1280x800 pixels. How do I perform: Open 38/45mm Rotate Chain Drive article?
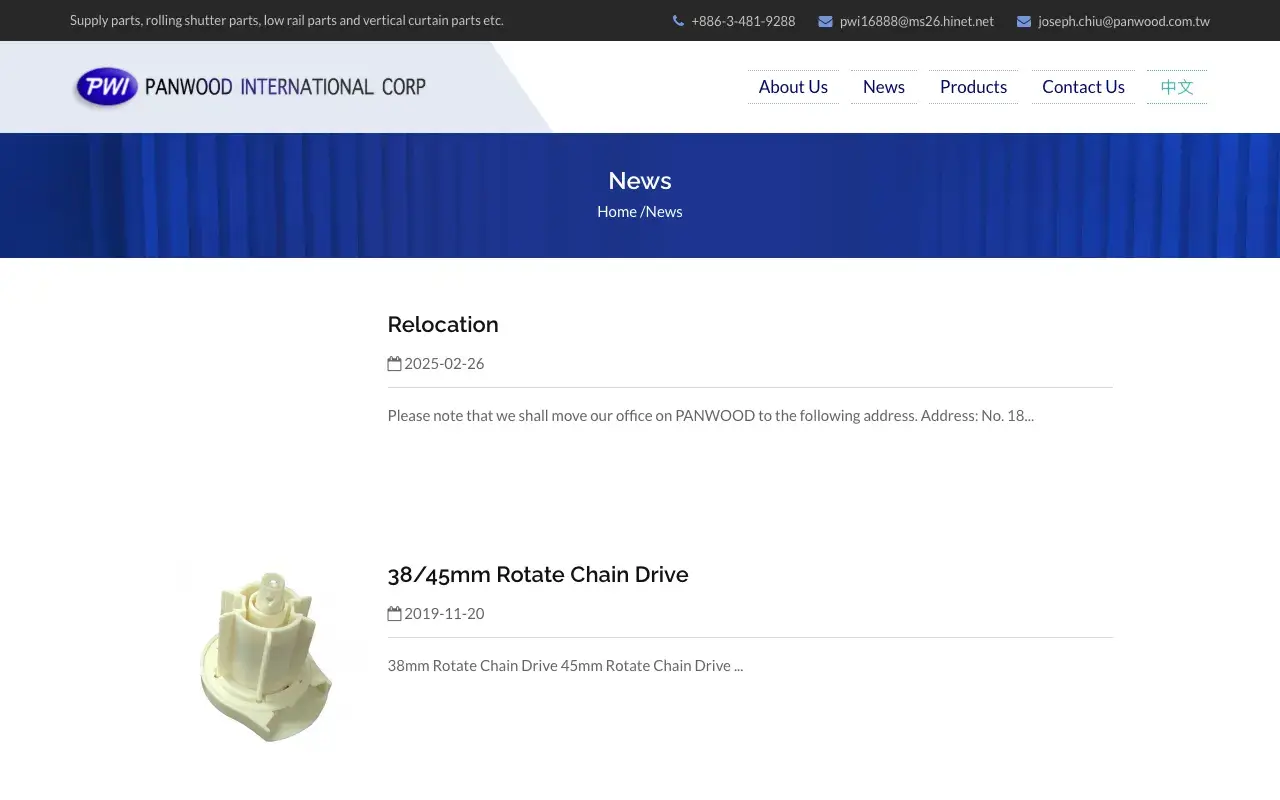538,574
